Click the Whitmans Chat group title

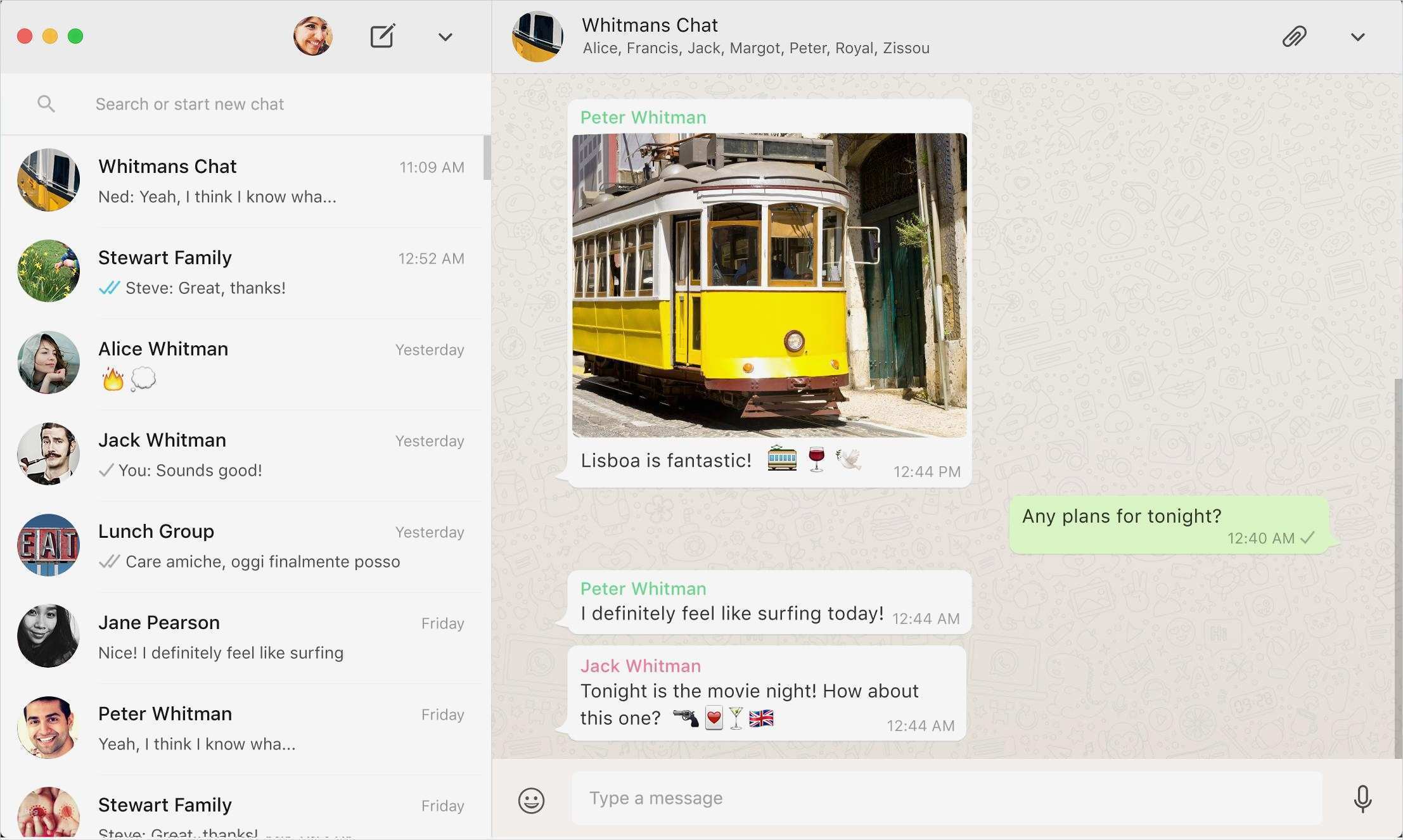click(x=650, y=25)
